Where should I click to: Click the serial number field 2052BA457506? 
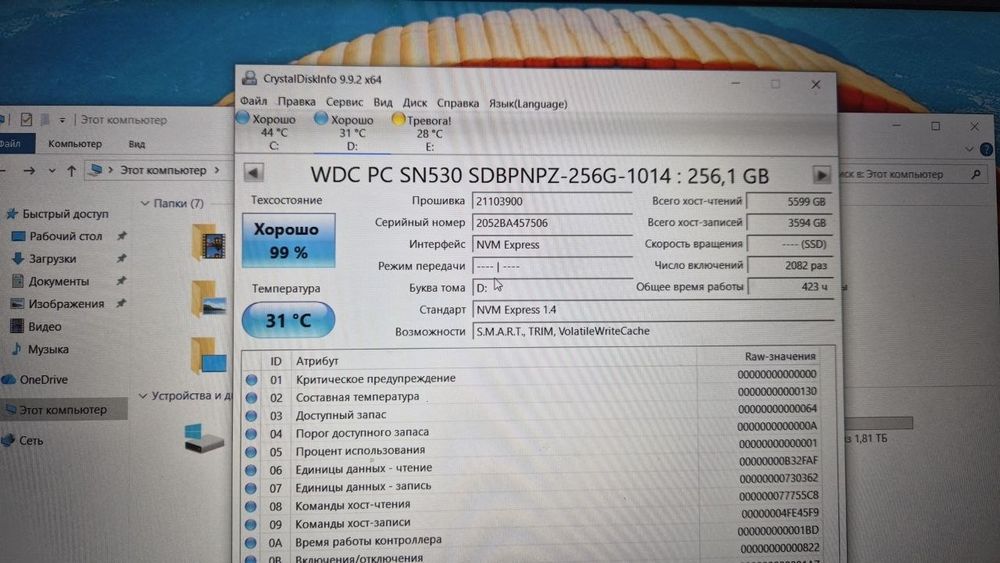pyautogui.click(x=552, y=223)
